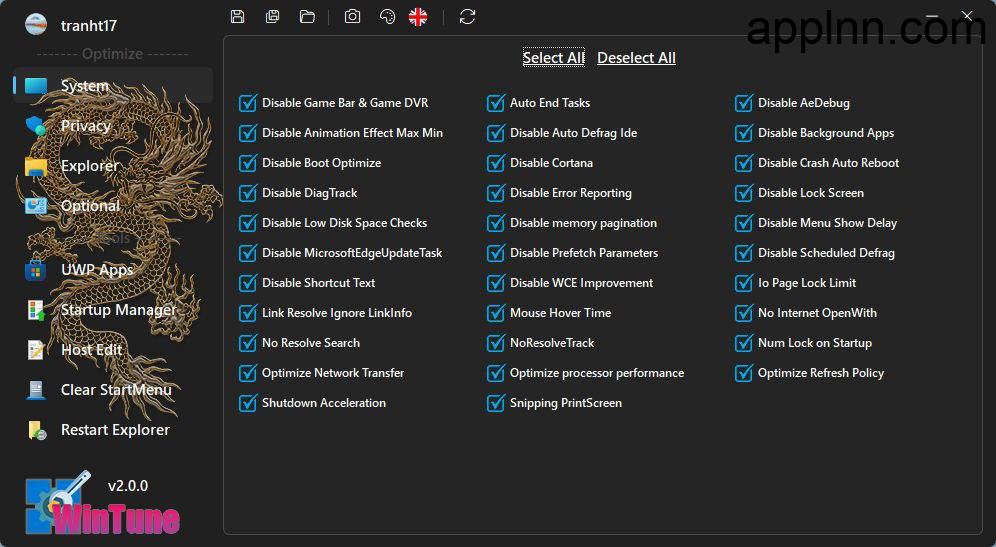Screen dimensions: 996x547
Task: Click the UWP Apps store icon
Action: [36, 270]
